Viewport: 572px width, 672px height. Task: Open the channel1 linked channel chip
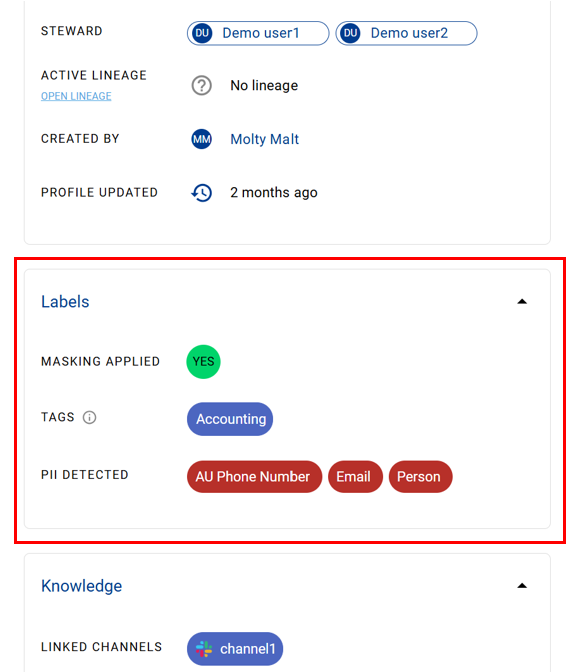coord(235,649)
